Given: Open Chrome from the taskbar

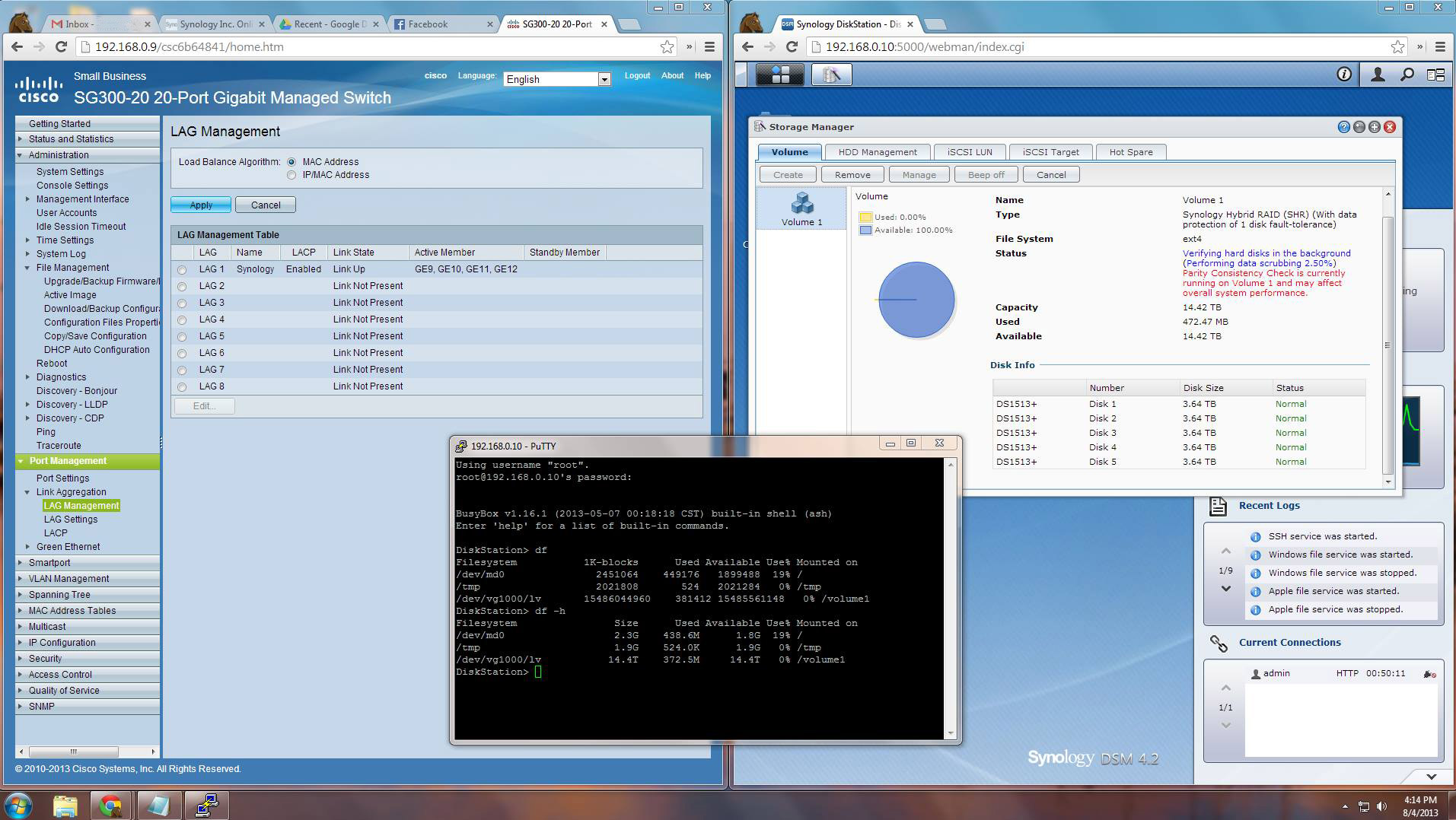Looking at the screenshot, I should [x=111, y=805].
